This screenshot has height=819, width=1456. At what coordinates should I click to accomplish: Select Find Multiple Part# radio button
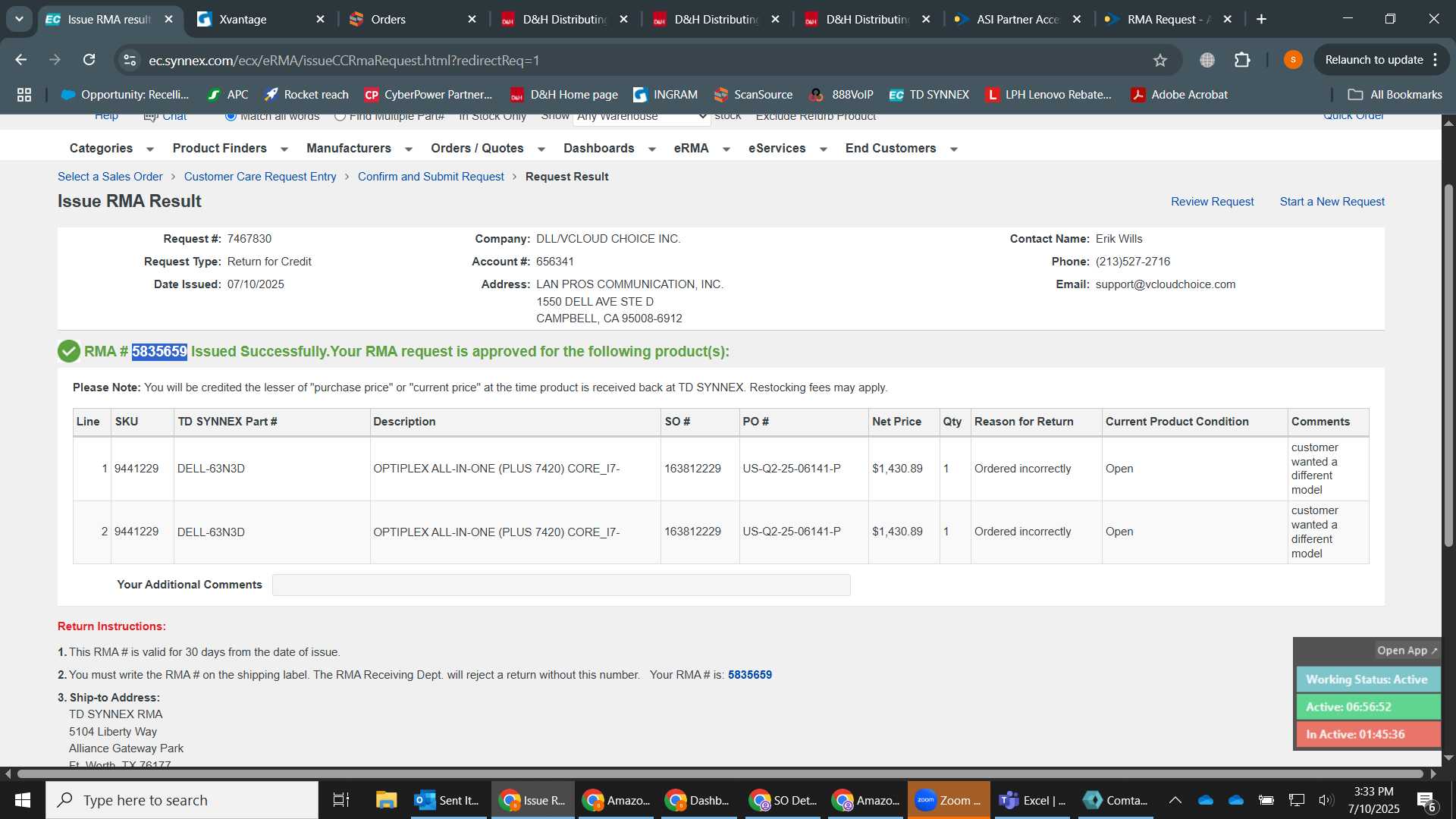coord(340,116)
